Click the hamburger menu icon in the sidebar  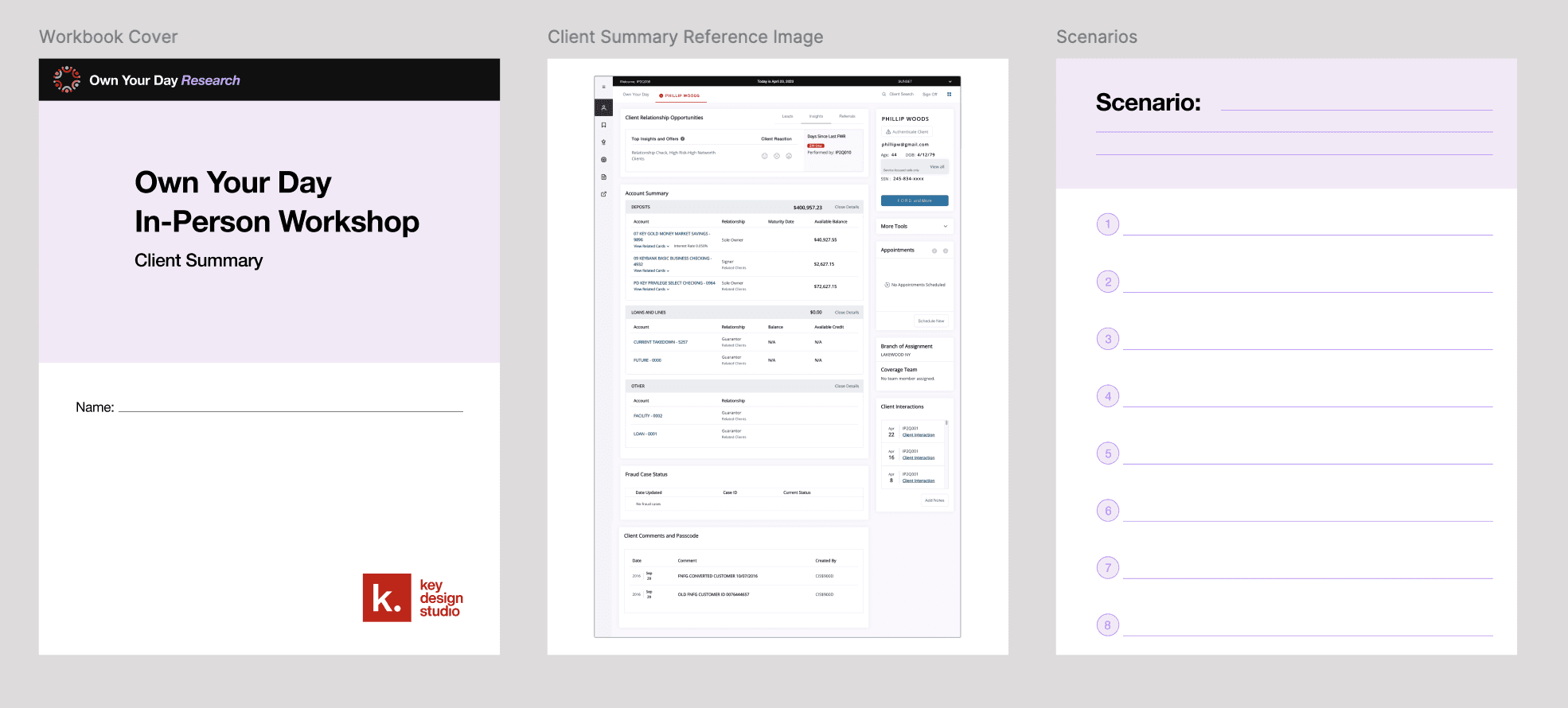tap(603, 87)
